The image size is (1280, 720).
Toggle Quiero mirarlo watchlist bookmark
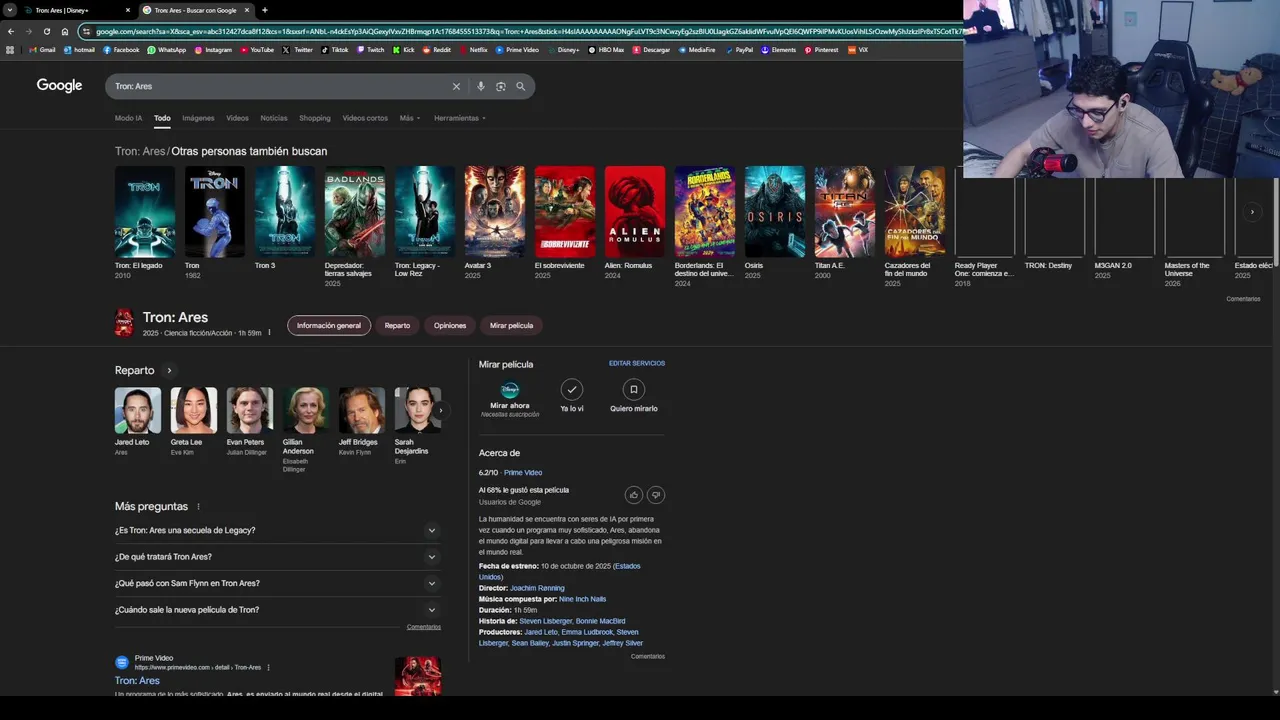633,389
